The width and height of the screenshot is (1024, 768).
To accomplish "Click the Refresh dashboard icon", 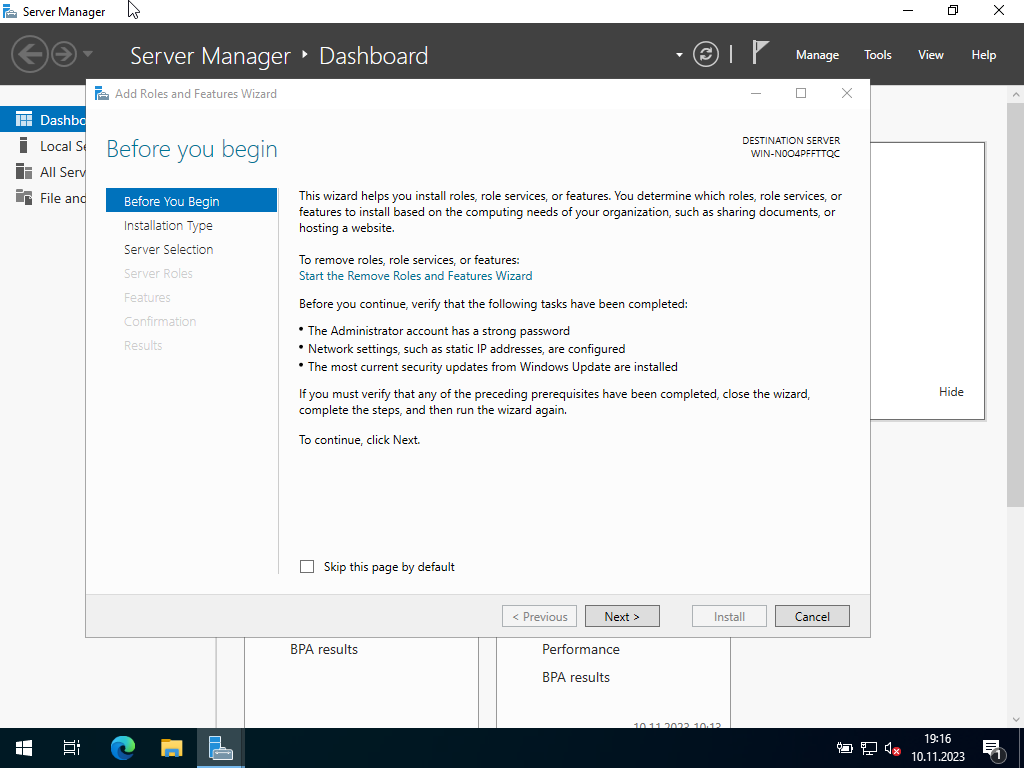I will (706, 54).
